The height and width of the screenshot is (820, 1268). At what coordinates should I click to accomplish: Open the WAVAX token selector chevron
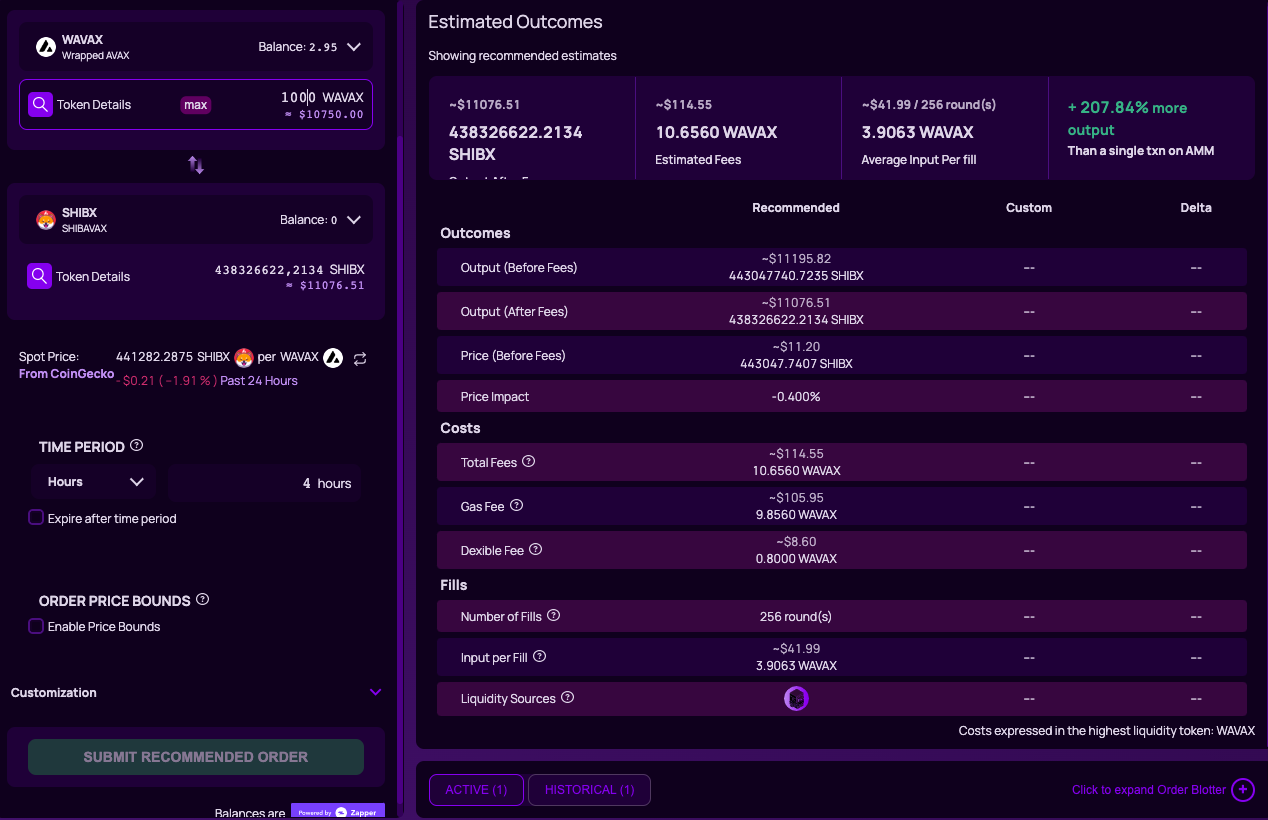pos(353,47)
